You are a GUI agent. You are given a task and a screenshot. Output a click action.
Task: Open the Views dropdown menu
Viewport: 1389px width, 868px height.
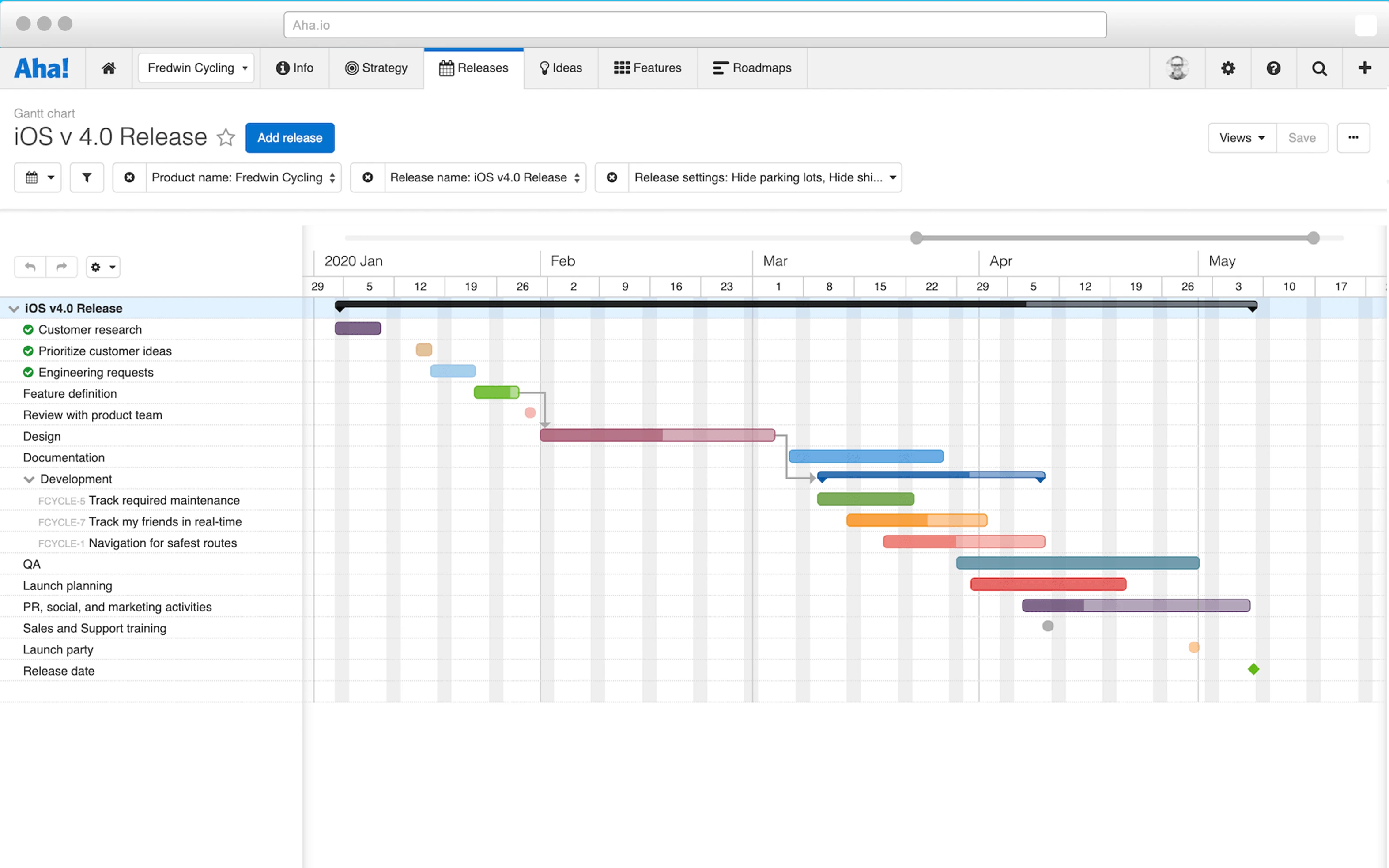coord(1242,138)
